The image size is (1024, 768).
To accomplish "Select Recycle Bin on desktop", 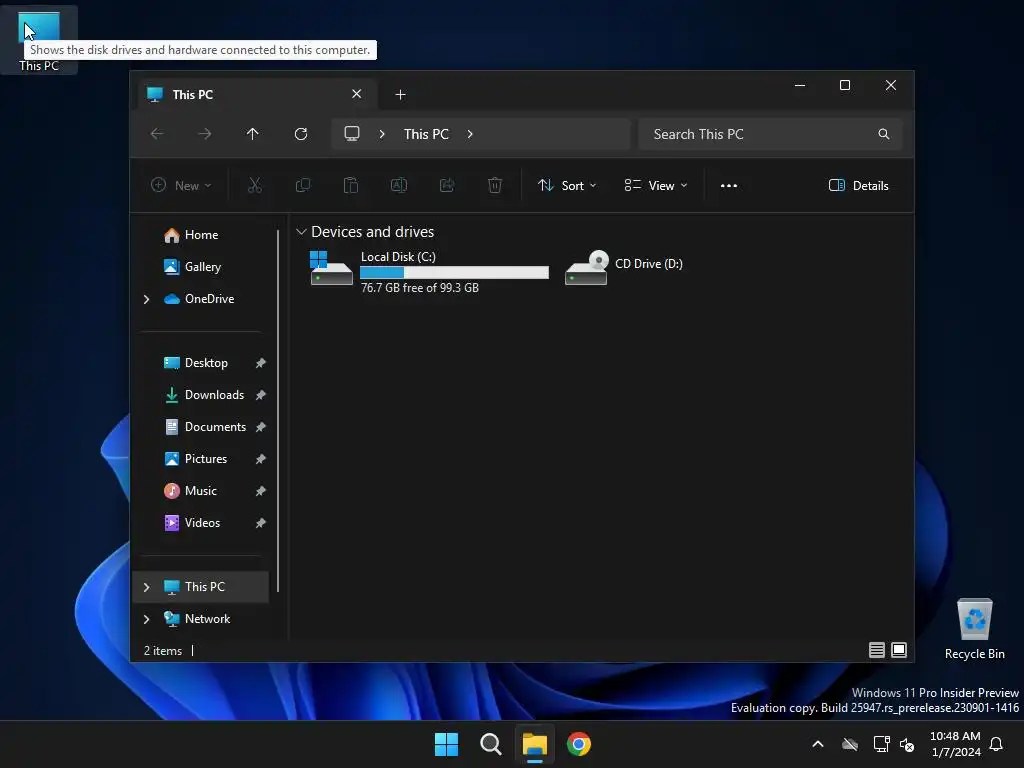I will (x=974, y=628).
